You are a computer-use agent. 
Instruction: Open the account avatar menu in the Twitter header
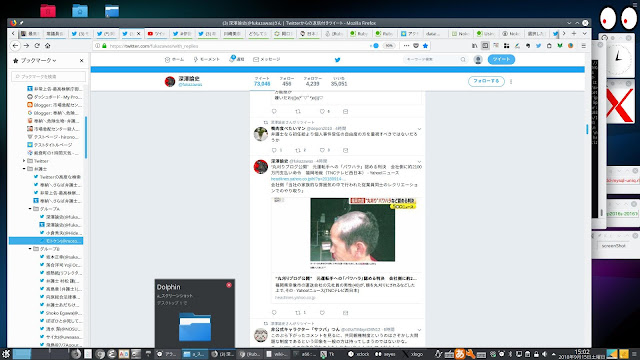coord(478,60)
